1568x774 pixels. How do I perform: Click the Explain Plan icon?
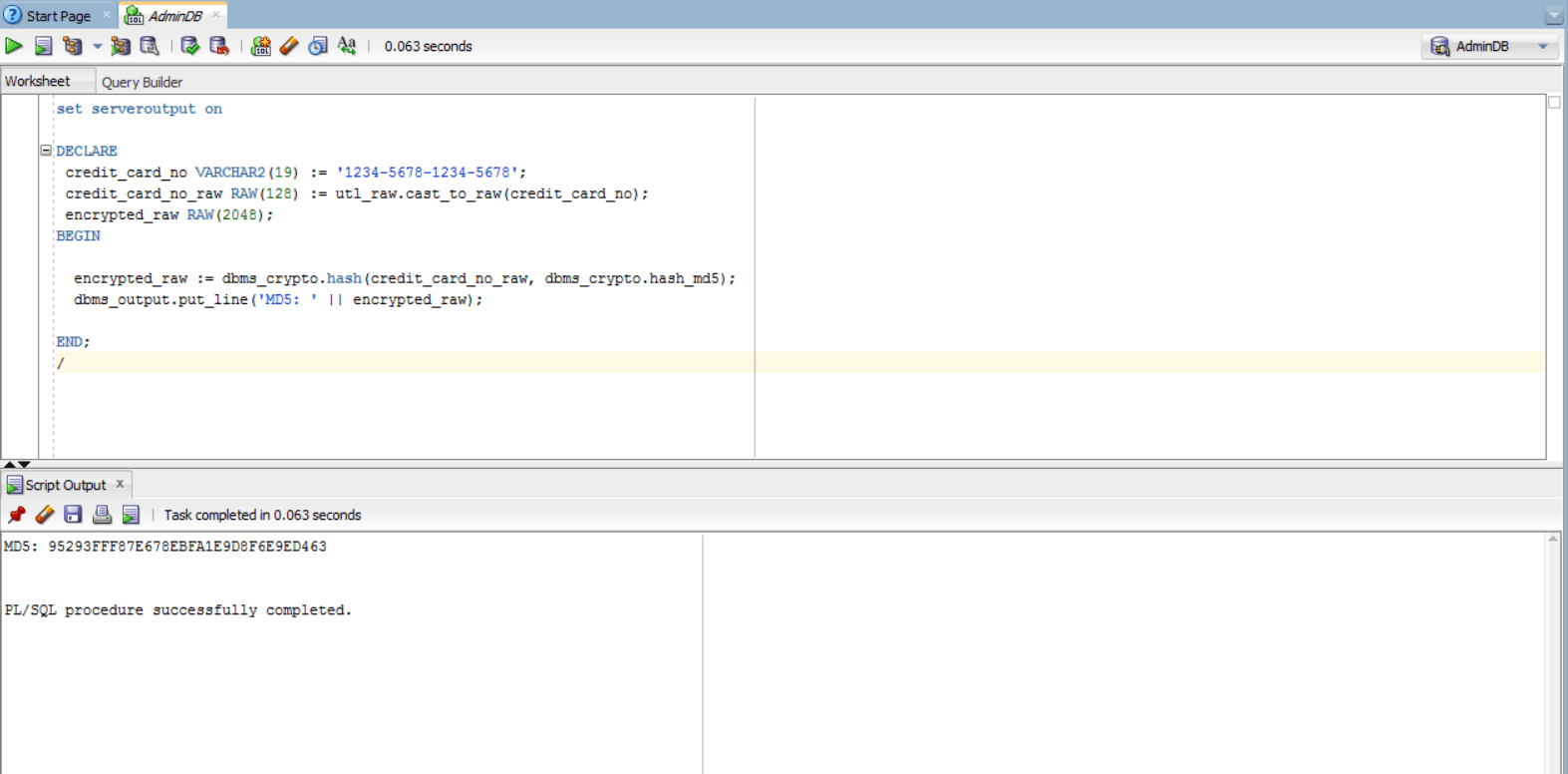point(73,46)
